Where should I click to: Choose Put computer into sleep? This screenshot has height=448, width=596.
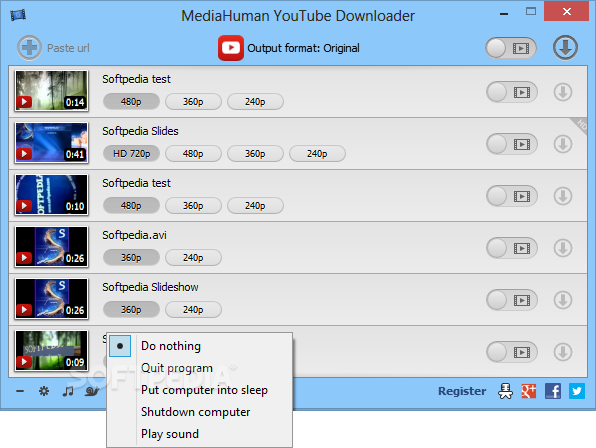point(200,390)
